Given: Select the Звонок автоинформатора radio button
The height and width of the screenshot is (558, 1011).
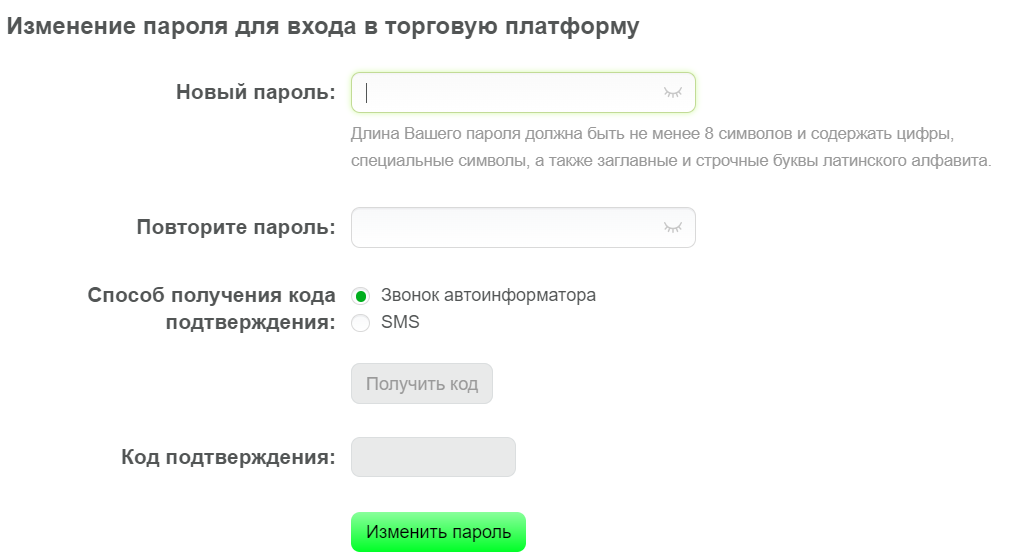Looking at the screenshot, I should click(x=360, y=296).
